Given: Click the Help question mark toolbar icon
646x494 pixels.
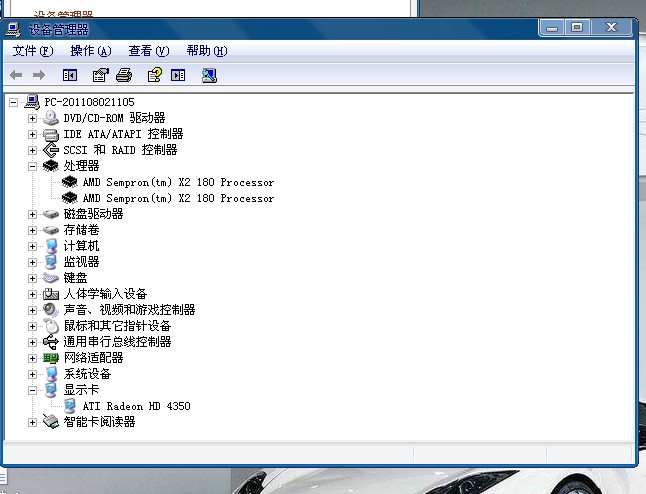Looking at the screenshot, I should point(154,75).
